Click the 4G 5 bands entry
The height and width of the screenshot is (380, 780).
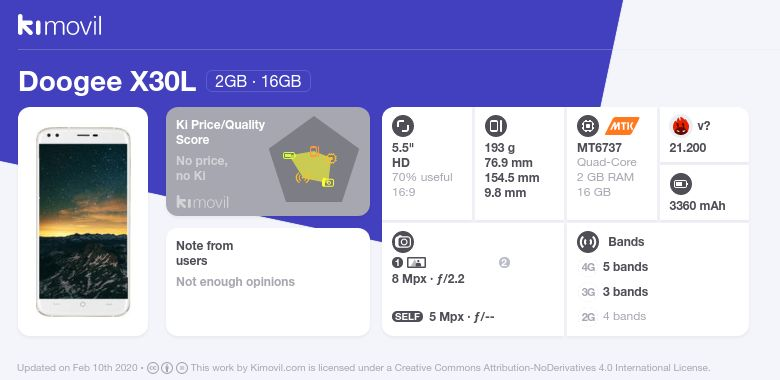pyautogui.click(x=614, y=267)
